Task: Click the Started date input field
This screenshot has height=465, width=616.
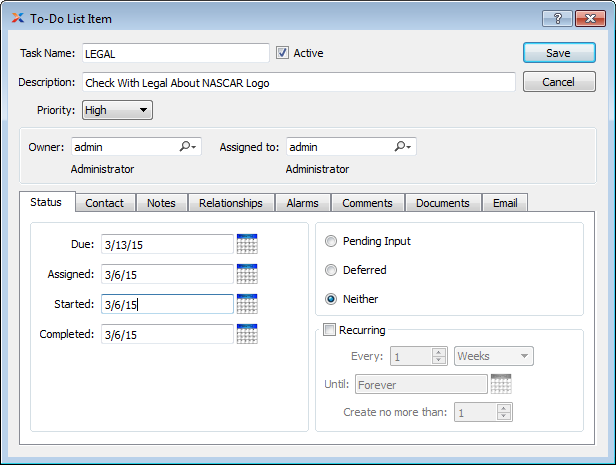Action: [167, 304]
